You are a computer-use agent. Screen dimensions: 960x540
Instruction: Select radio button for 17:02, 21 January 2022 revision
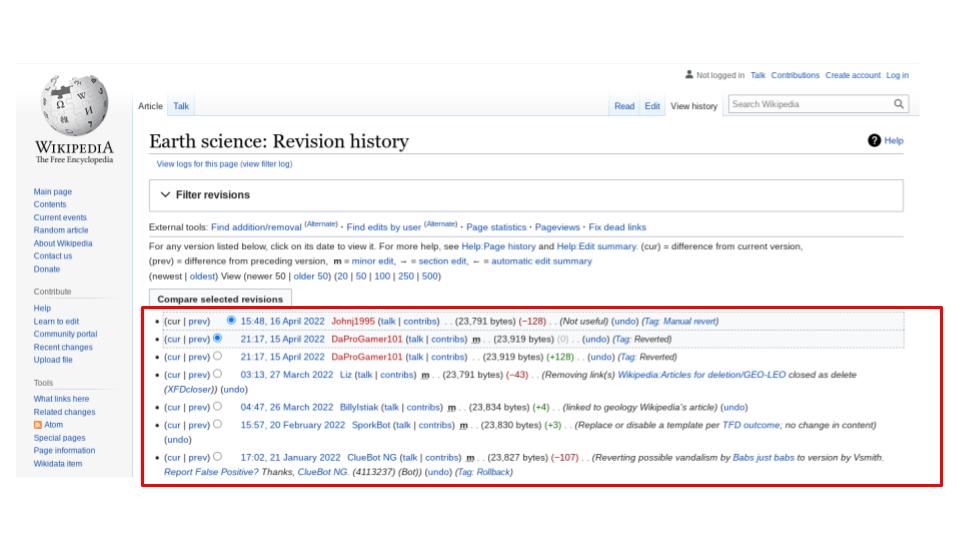pos(217,457)
